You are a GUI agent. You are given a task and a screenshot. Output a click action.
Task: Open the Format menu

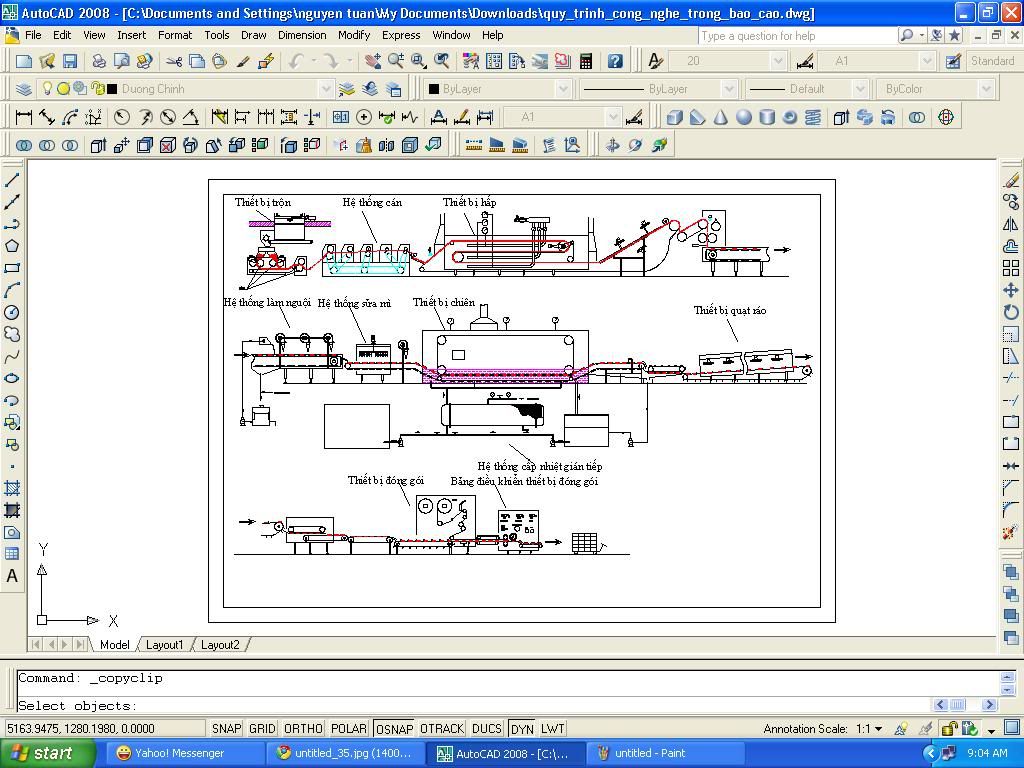click(175, 35)
